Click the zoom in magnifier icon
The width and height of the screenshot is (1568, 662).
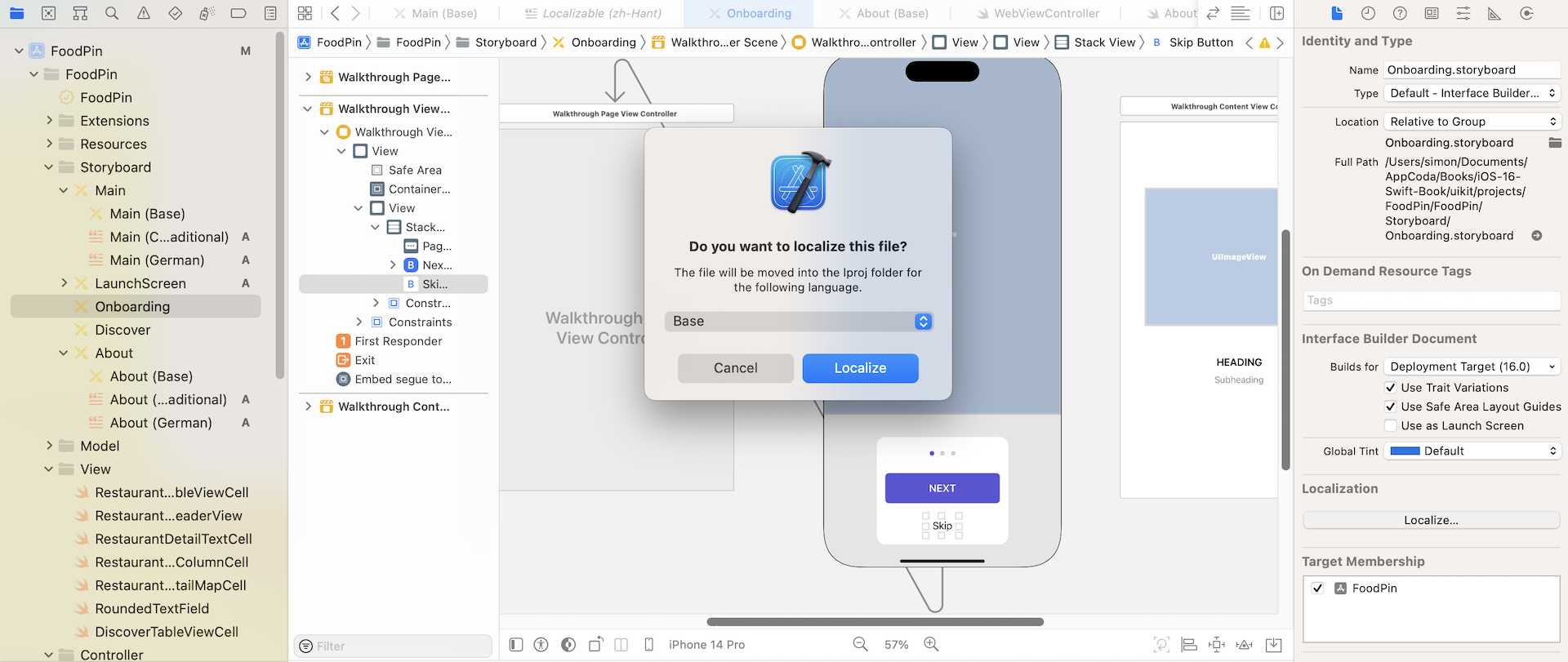[x=931, y=644]
